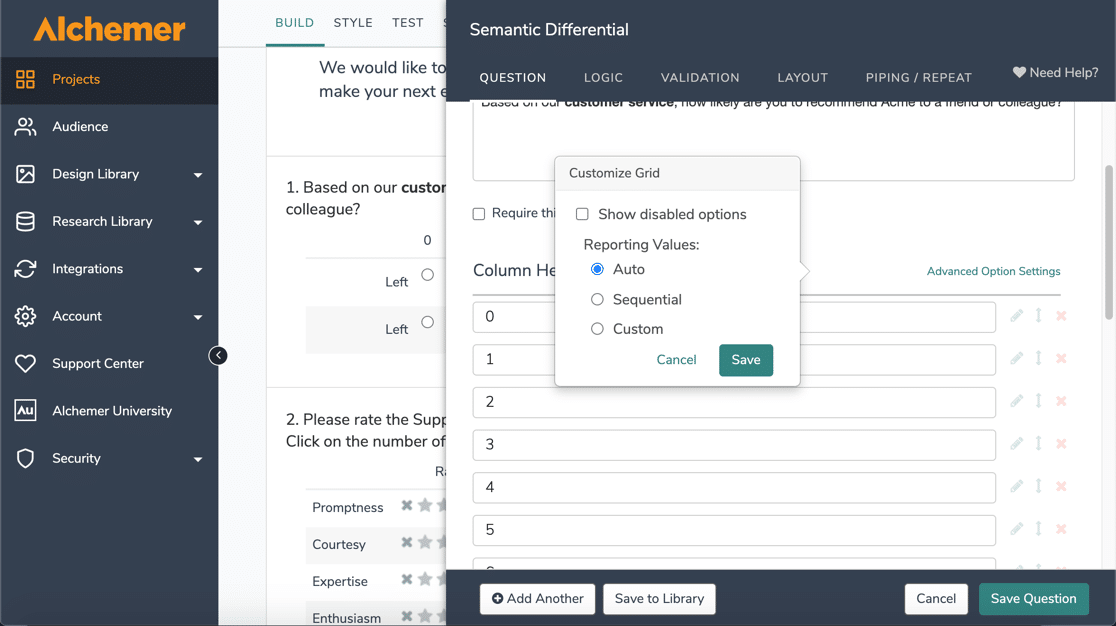
Task: Enable the Show disabled options checkbox
Action: [x=582, y=214]
